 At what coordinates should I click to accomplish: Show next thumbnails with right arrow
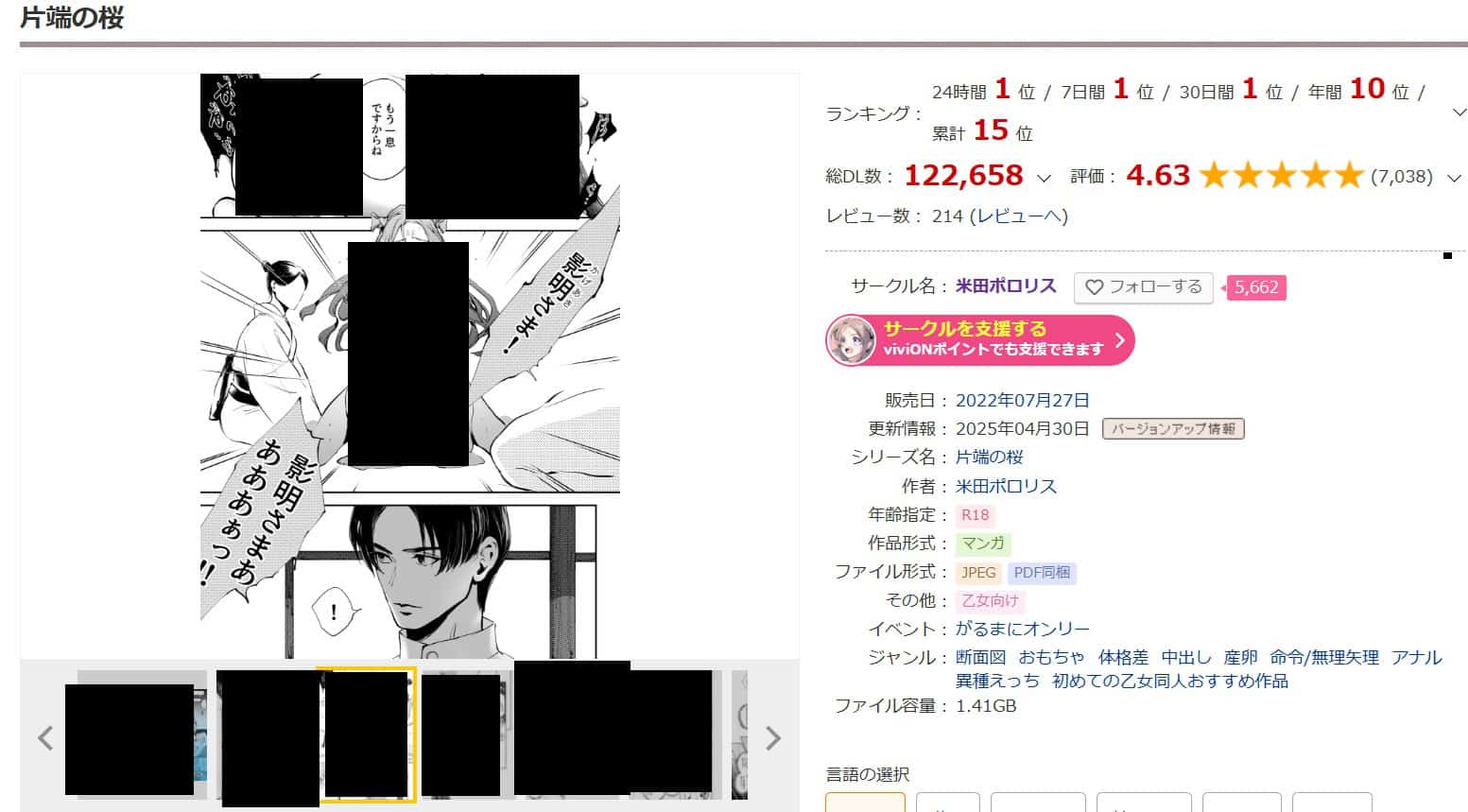pos(773,738)
